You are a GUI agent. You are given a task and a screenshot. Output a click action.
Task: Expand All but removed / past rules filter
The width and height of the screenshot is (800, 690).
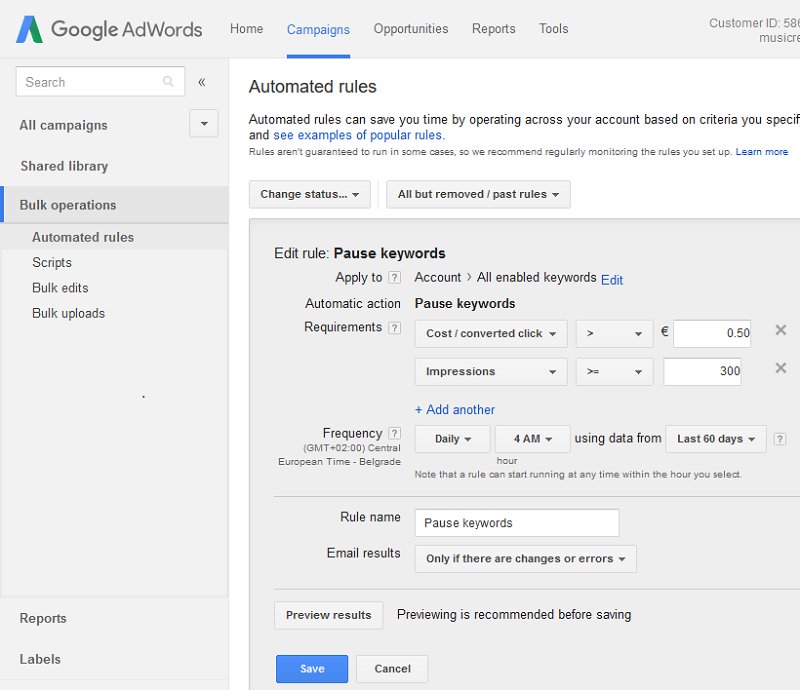478,194
